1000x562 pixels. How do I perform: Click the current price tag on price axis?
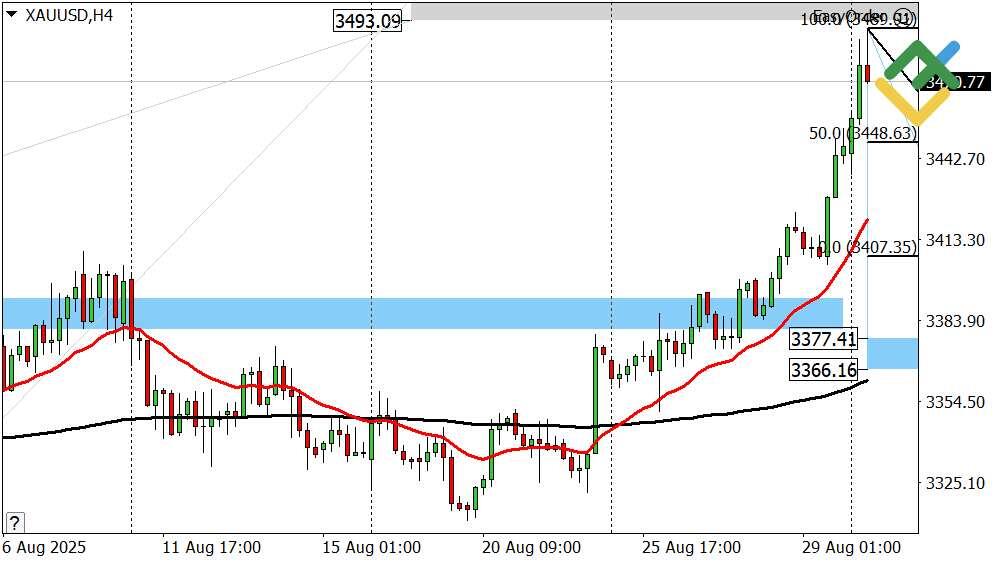click(x=955, y=82)
